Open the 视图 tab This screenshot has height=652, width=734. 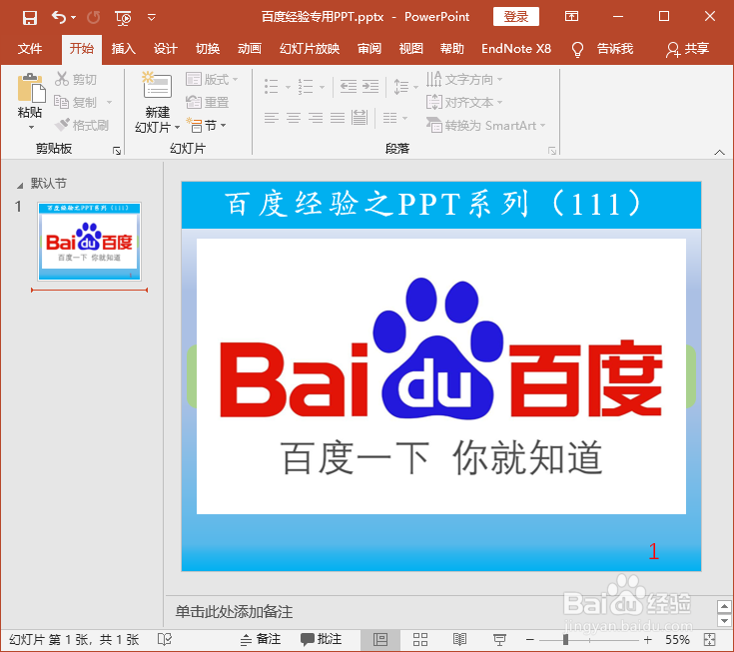coord(411,49)
